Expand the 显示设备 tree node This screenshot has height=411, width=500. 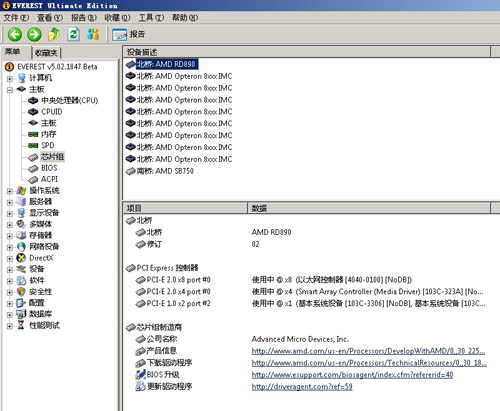click(10, 214)
